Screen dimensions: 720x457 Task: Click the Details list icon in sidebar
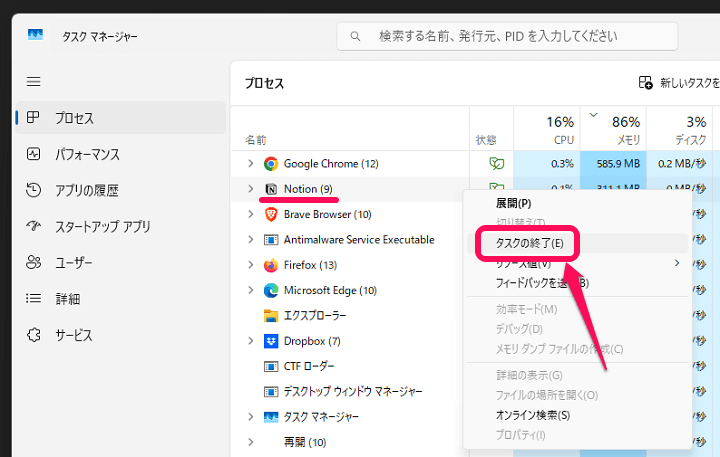[x=33, y=299]
